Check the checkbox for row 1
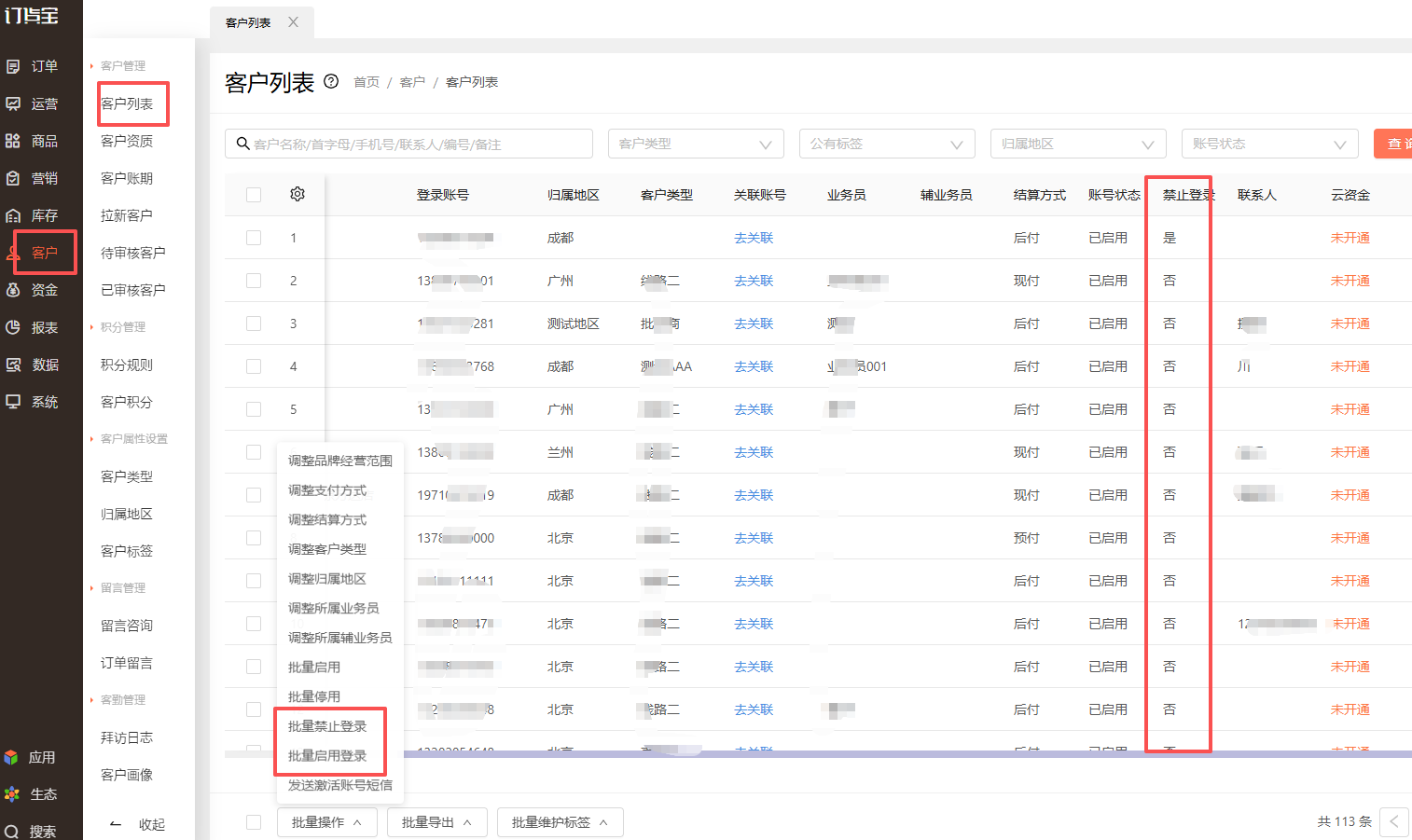This screenshot has width=1412, height=840. [x=254, y=238]
